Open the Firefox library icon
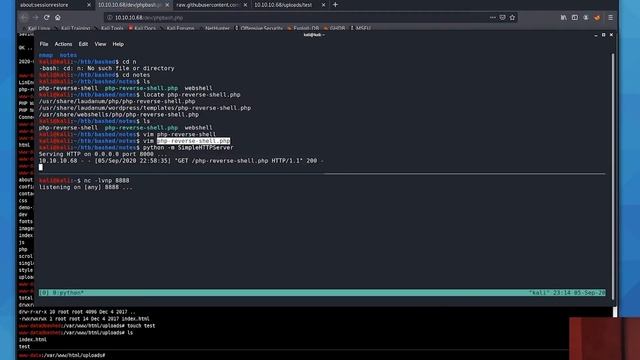The height and width of the screenshot is (360, 640). click(564, 18)
